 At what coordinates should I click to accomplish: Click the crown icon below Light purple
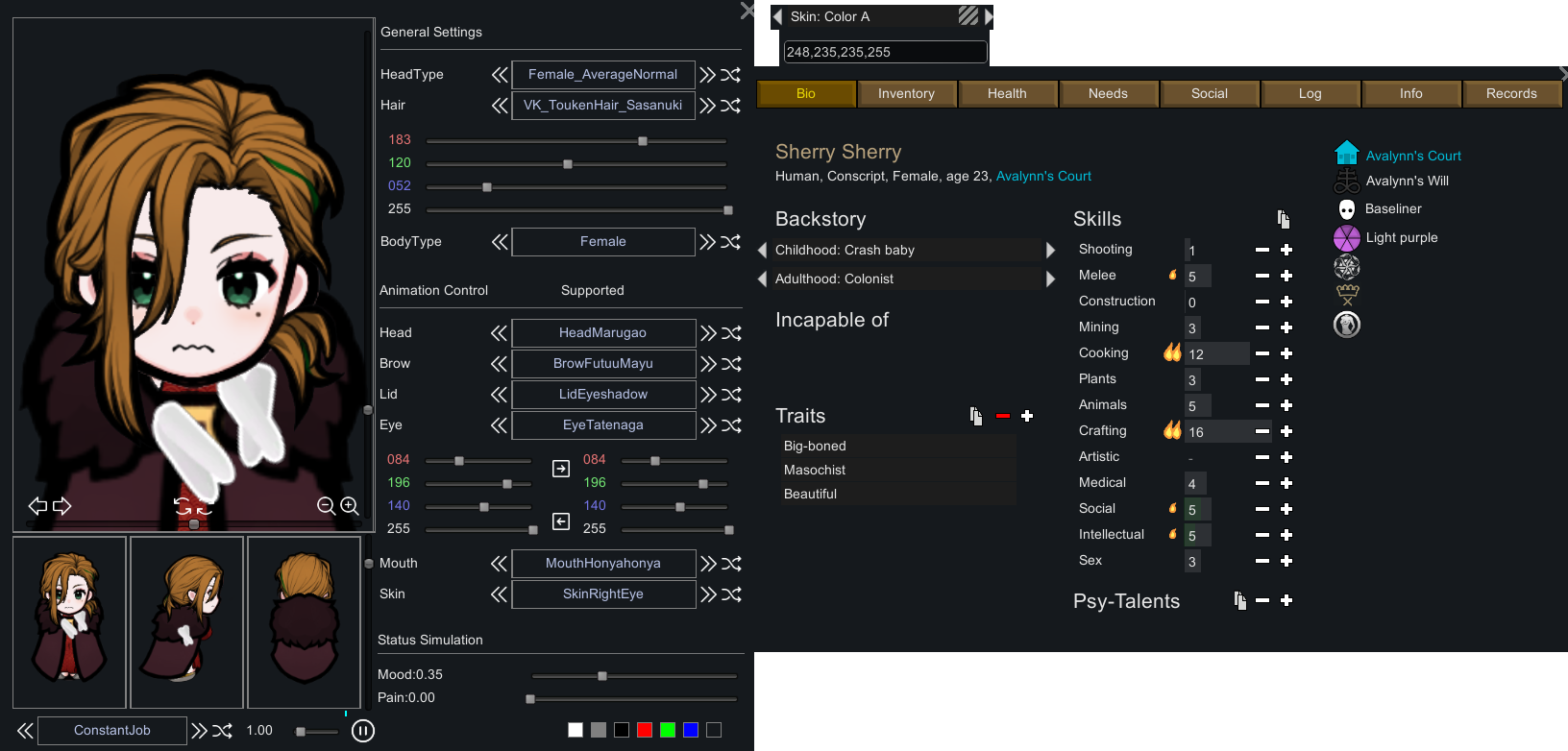[1348, 295]
